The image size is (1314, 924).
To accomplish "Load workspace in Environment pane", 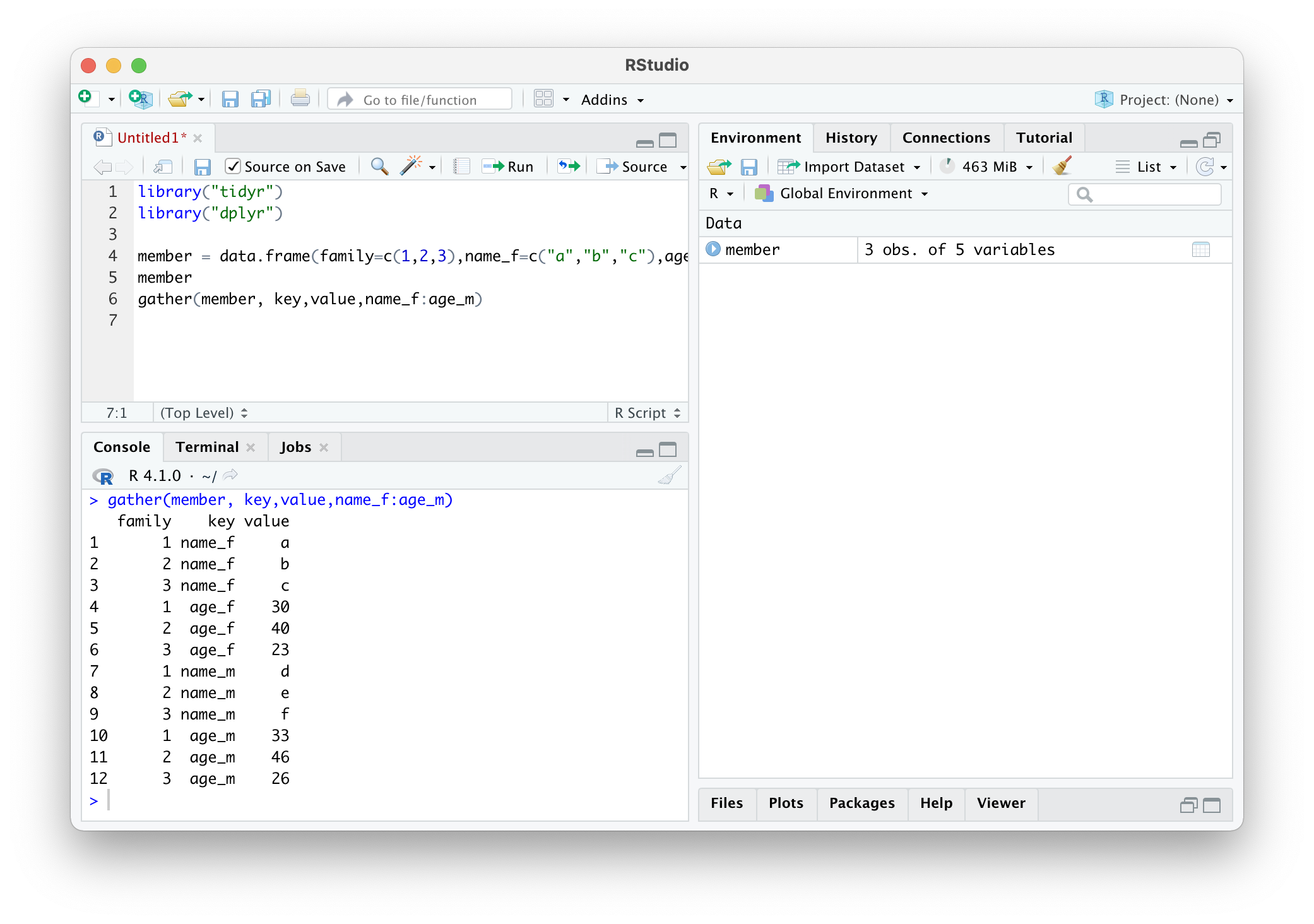I will (x=719, y=167).
